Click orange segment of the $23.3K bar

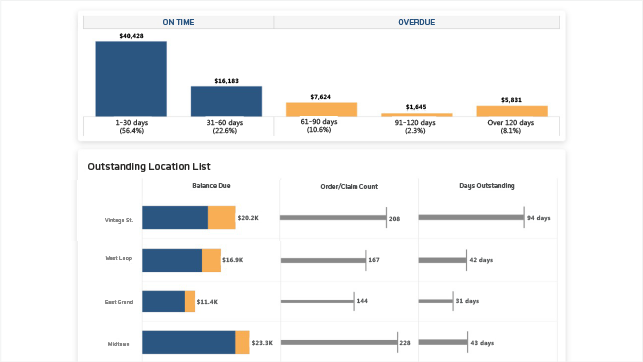242,342
